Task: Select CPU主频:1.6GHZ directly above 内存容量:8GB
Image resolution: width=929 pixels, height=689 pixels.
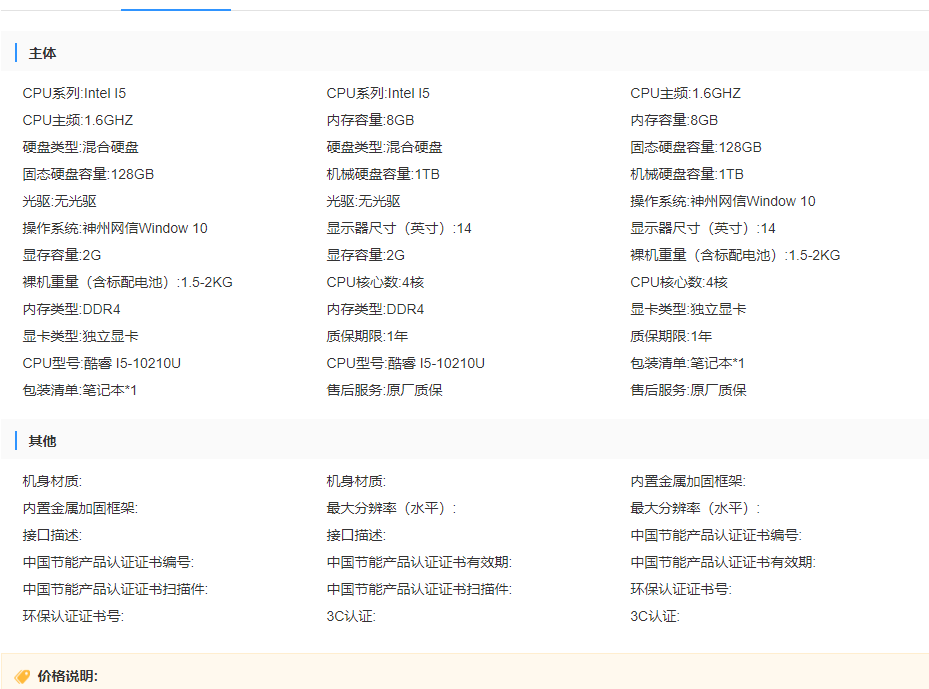Action: (685, 93)
